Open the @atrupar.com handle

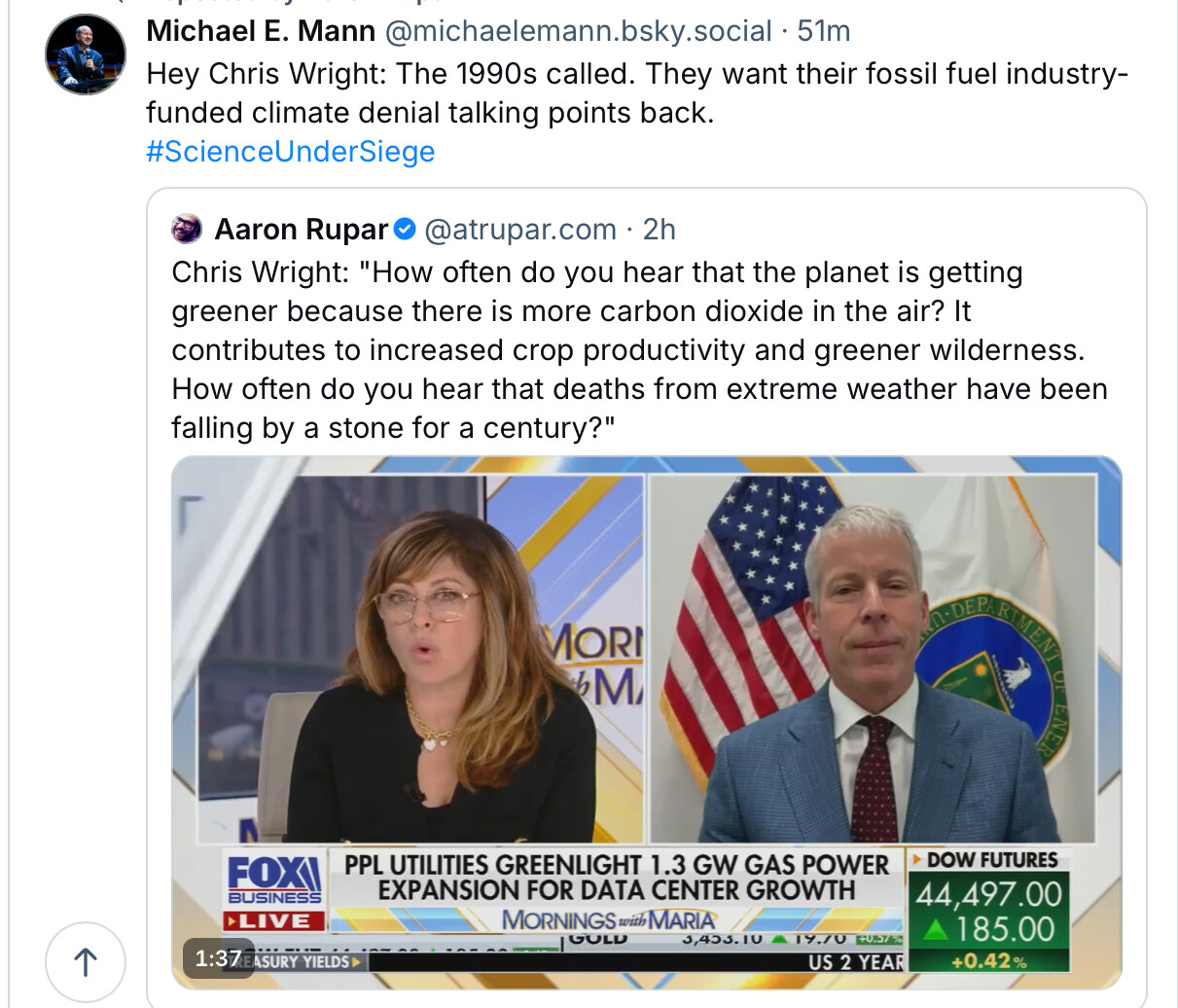click(x=520, y=230)
